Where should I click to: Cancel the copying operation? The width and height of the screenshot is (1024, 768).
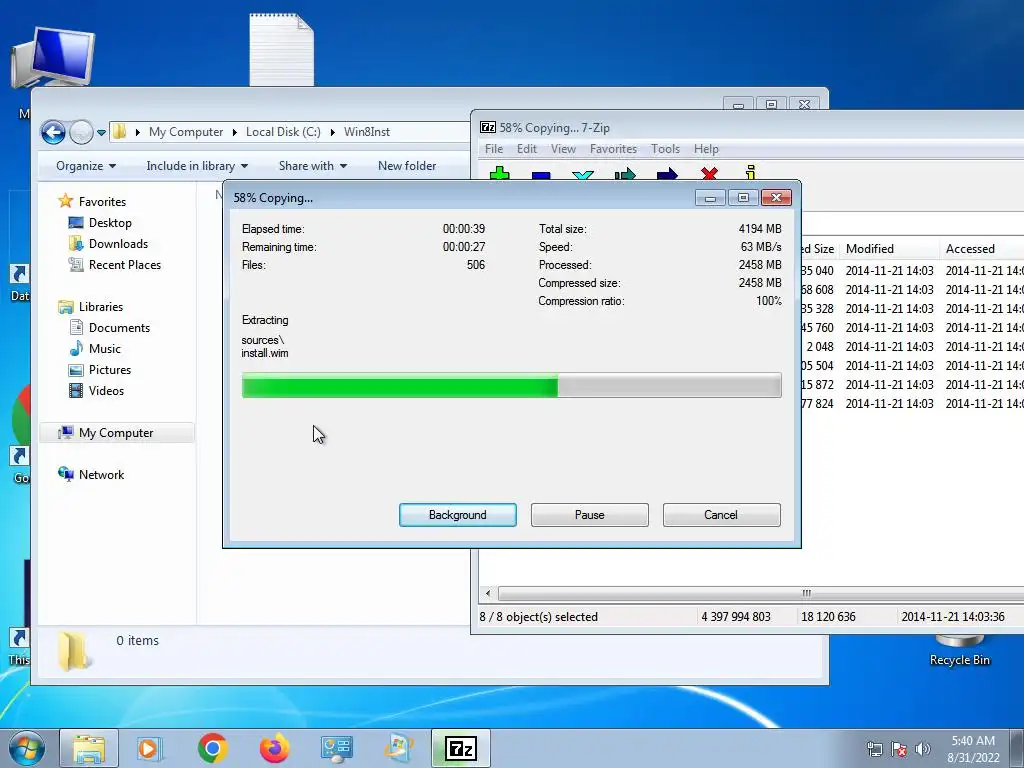pyautogui.click(x=721, y=515)
